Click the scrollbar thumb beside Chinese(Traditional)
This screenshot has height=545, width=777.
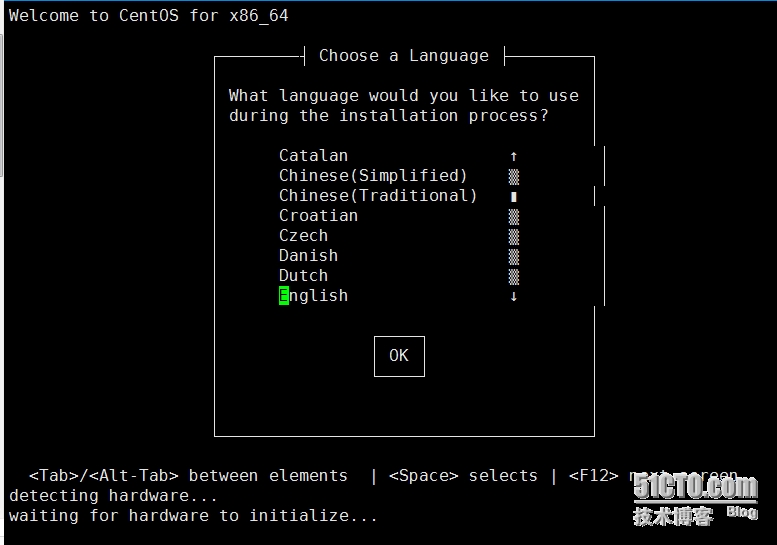click(514, 197)
